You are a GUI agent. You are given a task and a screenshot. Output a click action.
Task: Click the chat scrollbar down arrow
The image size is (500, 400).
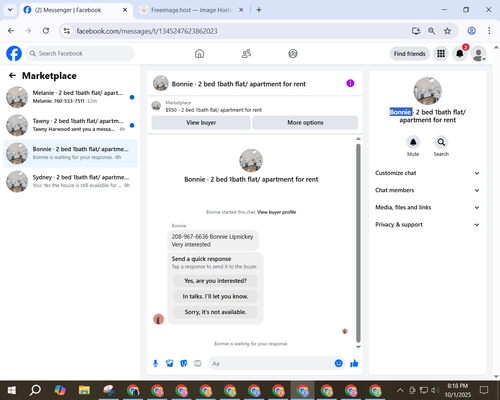coord(358,347)
